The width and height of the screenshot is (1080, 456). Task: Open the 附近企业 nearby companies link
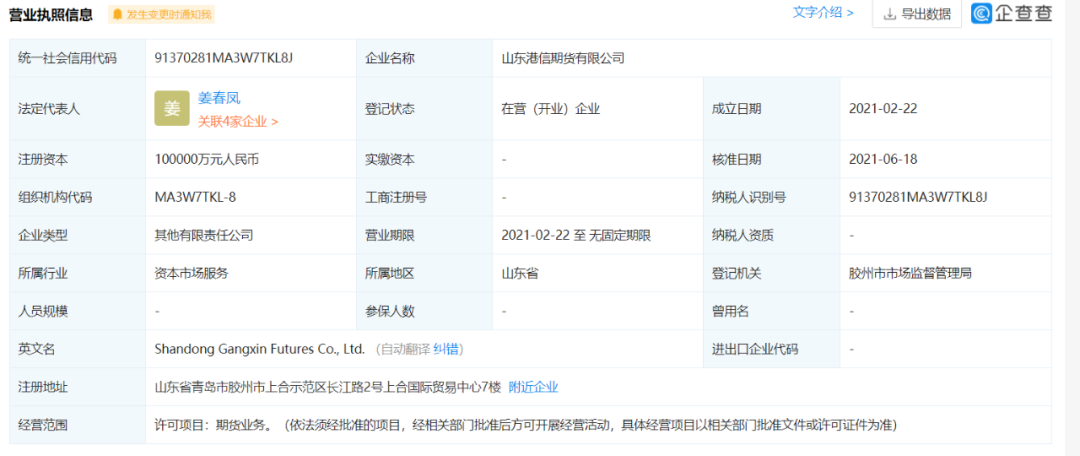pyautogui.click(x=533, y=387)
